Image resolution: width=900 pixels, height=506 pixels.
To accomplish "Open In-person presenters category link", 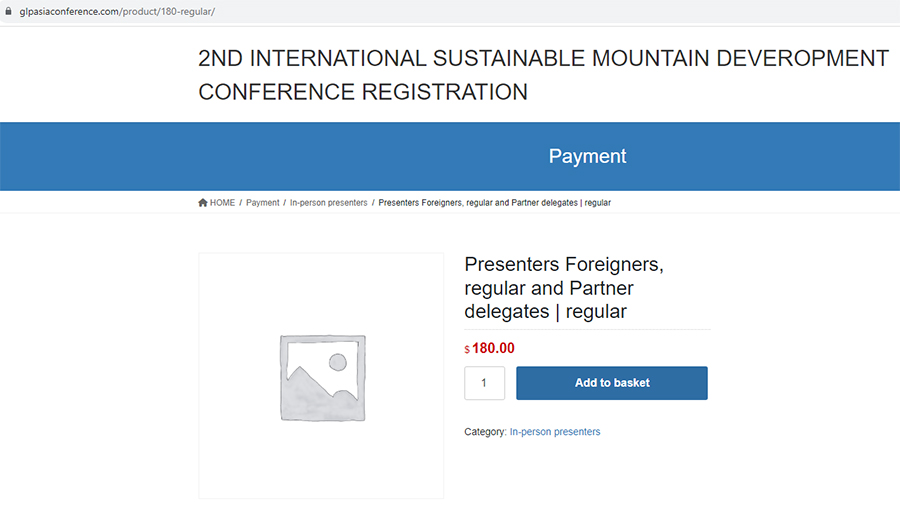I will tap(555, 431).
